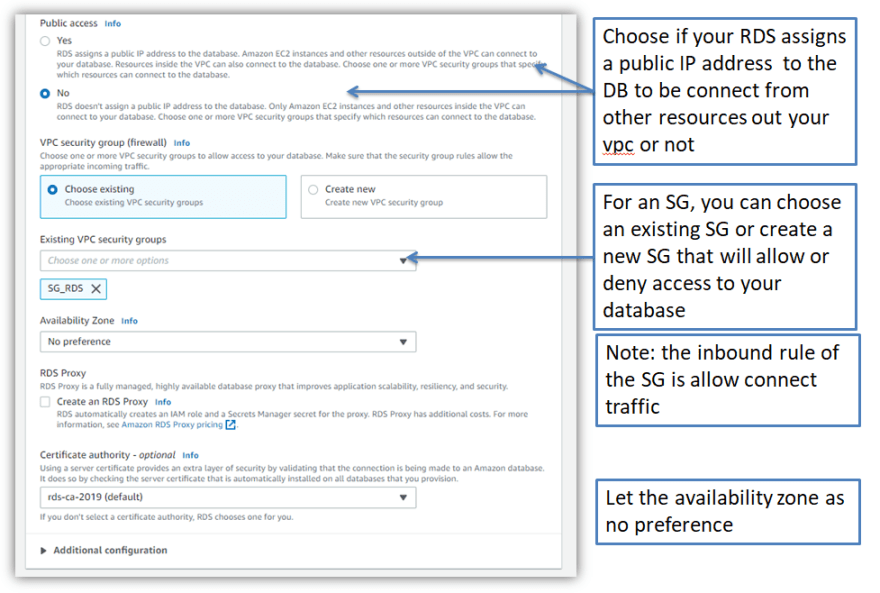Click the Public access heading text
880x593 pixels.
[x=68, y=23]
